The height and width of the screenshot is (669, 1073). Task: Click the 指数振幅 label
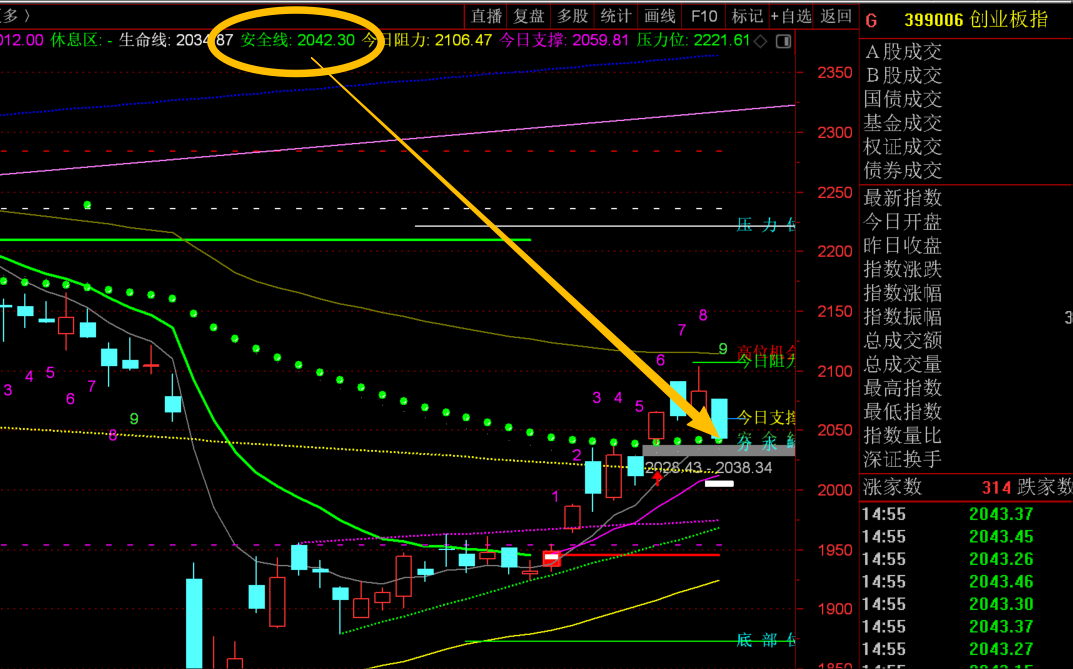pyautogui.click(x=903, y=317)
